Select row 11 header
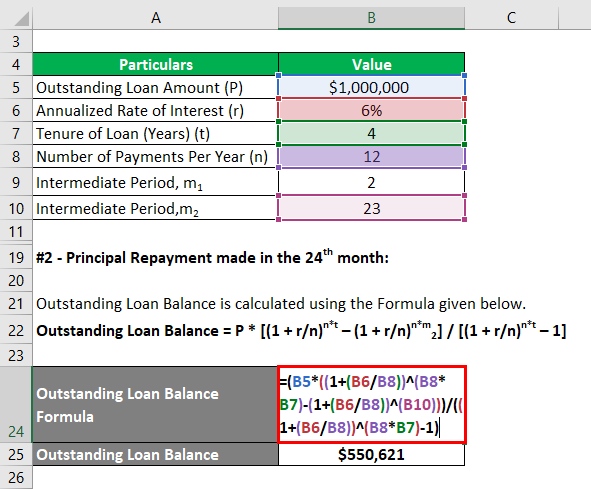 coord(16,231)
